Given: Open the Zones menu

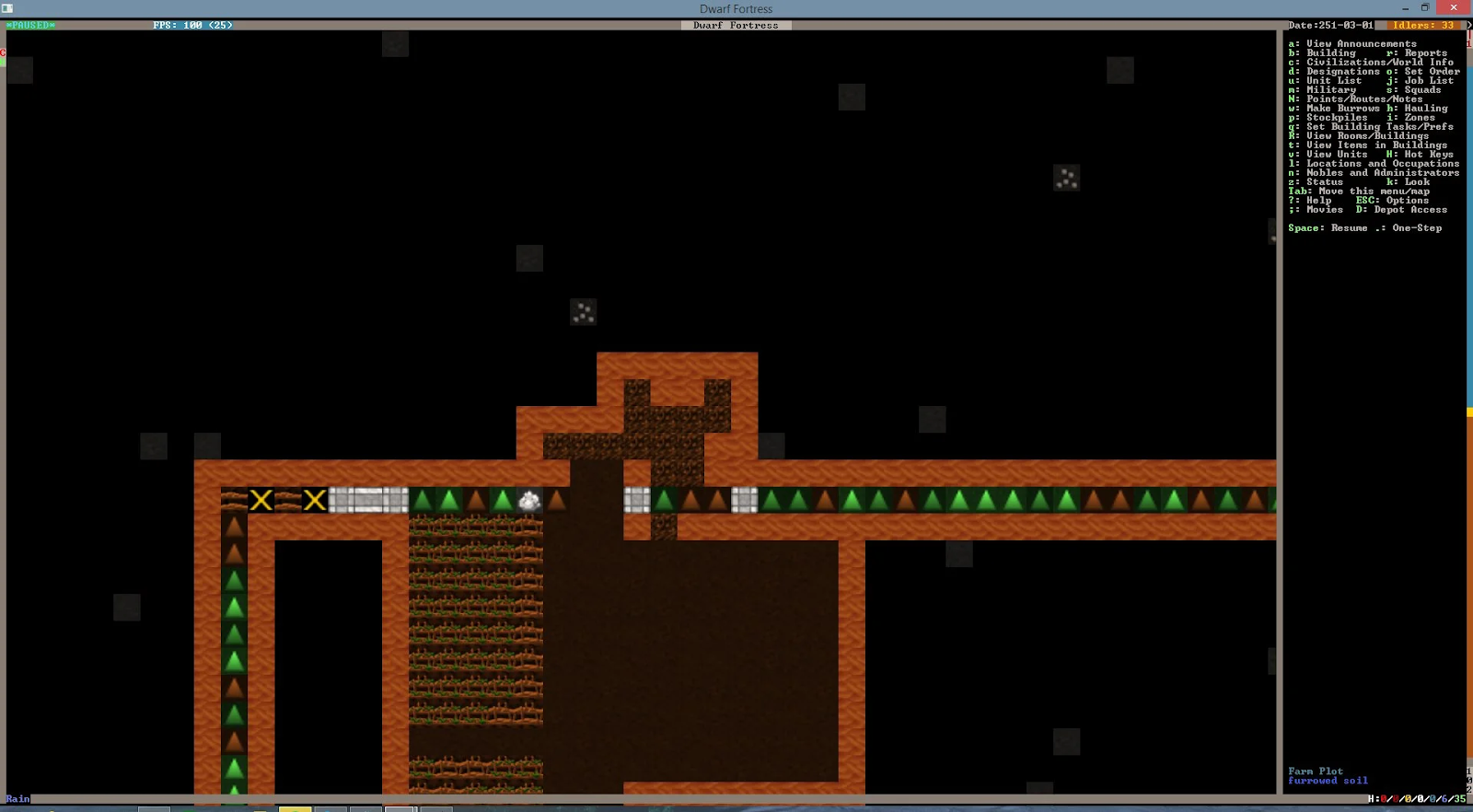Looking at the screenshot, I should click(1410, 118).
